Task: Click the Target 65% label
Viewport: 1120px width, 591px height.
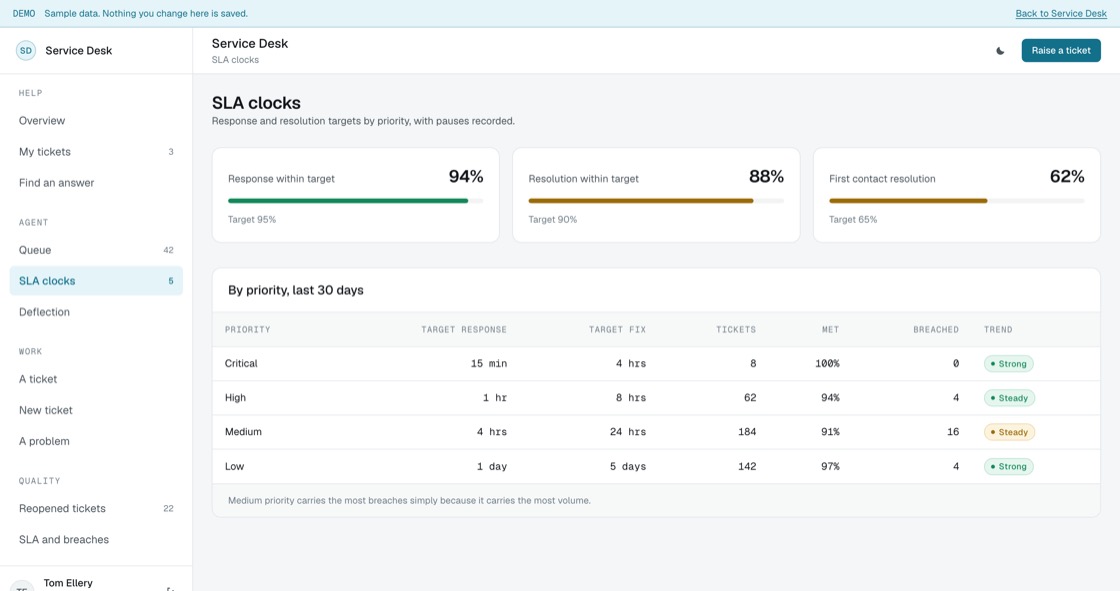Action: point(853,219)
